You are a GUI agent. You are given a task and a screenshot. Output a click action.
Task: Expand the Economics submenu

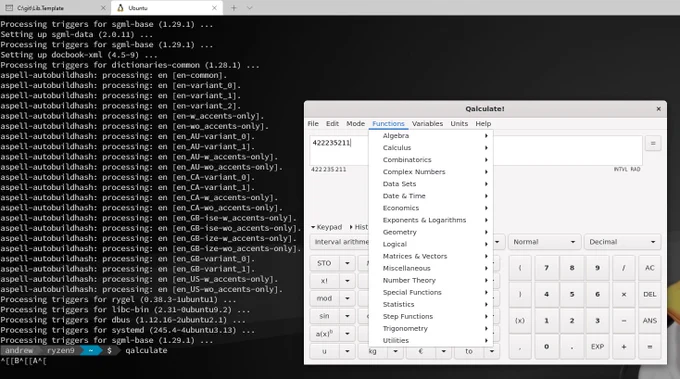(431, 208)
